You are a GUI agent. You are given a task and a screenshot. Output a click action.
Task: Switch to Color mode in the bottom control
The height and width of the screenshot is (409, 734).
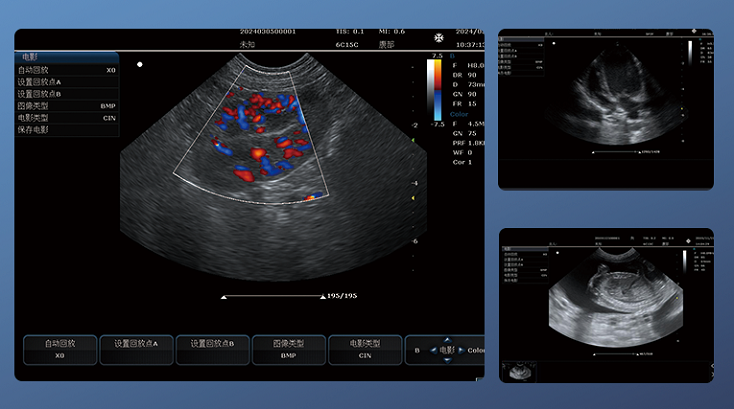pos(476,351)
